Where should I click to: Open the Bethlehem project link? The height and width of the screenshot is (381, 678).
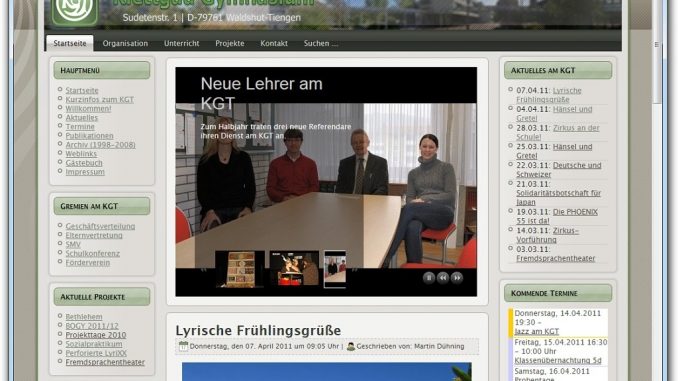[84, 317]
